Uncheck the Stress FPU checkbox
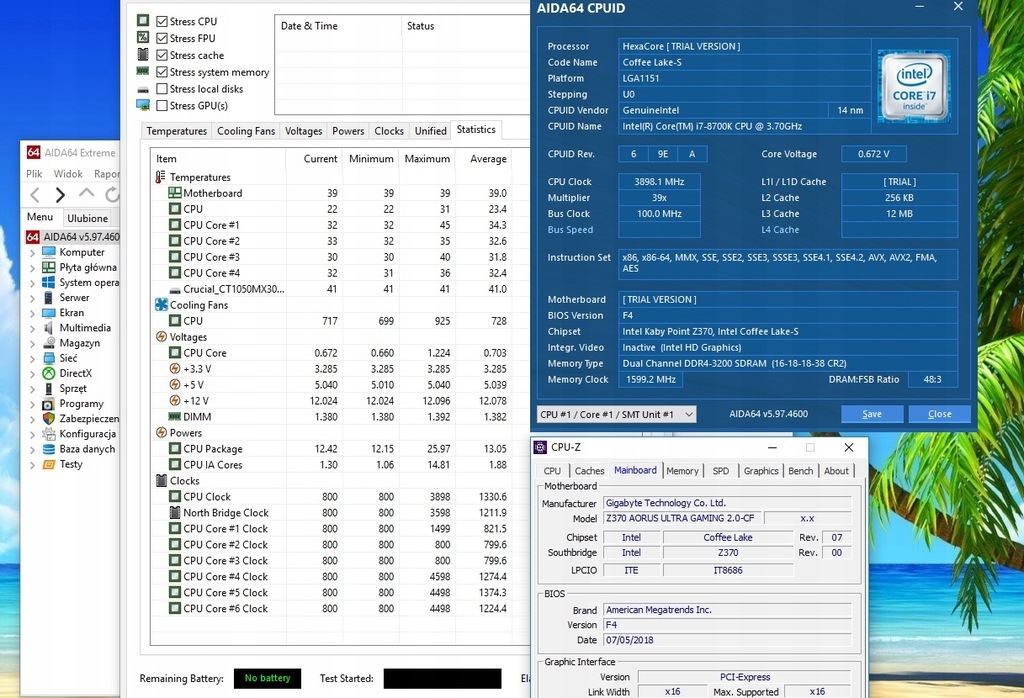 tap(162, 39)
